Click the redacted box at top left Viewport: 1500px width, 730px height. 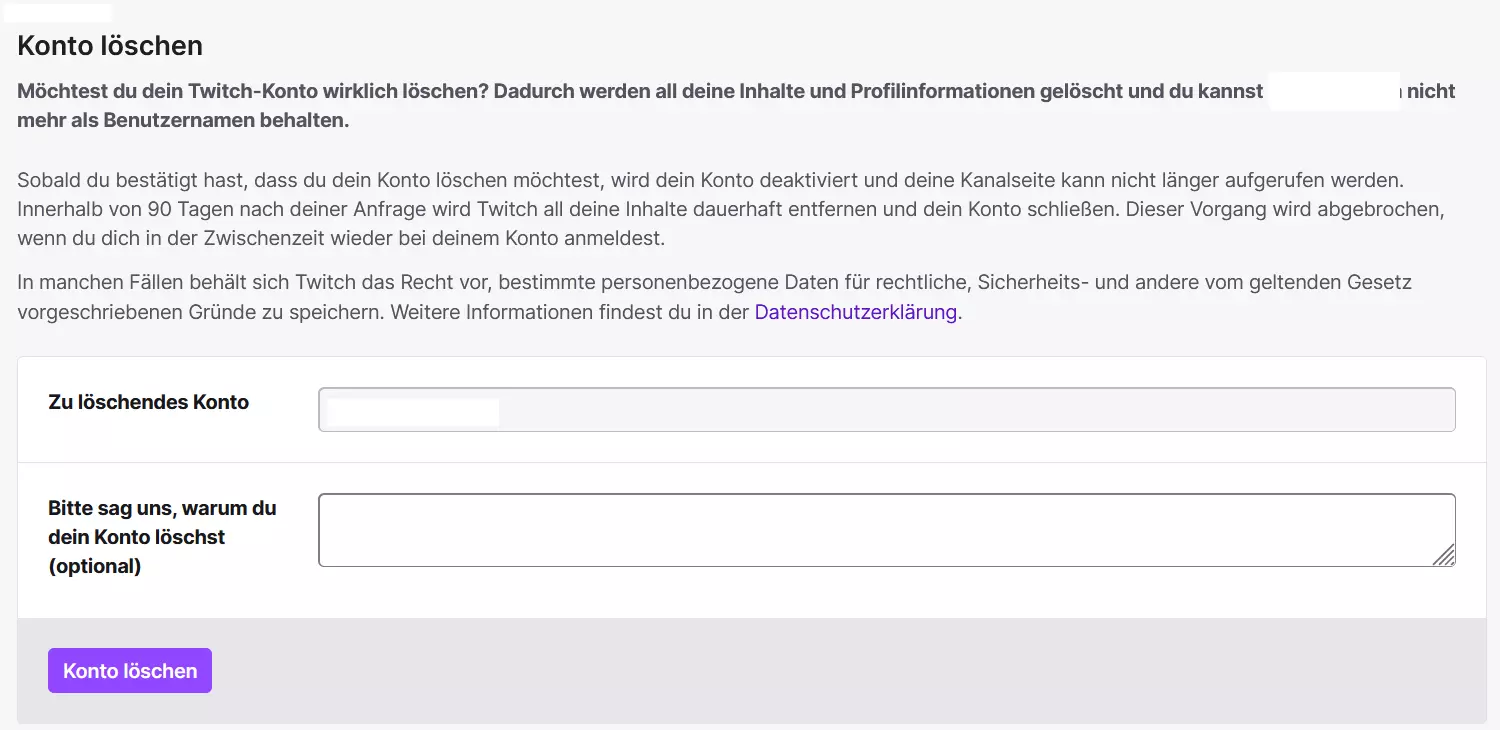click(57, 11)
